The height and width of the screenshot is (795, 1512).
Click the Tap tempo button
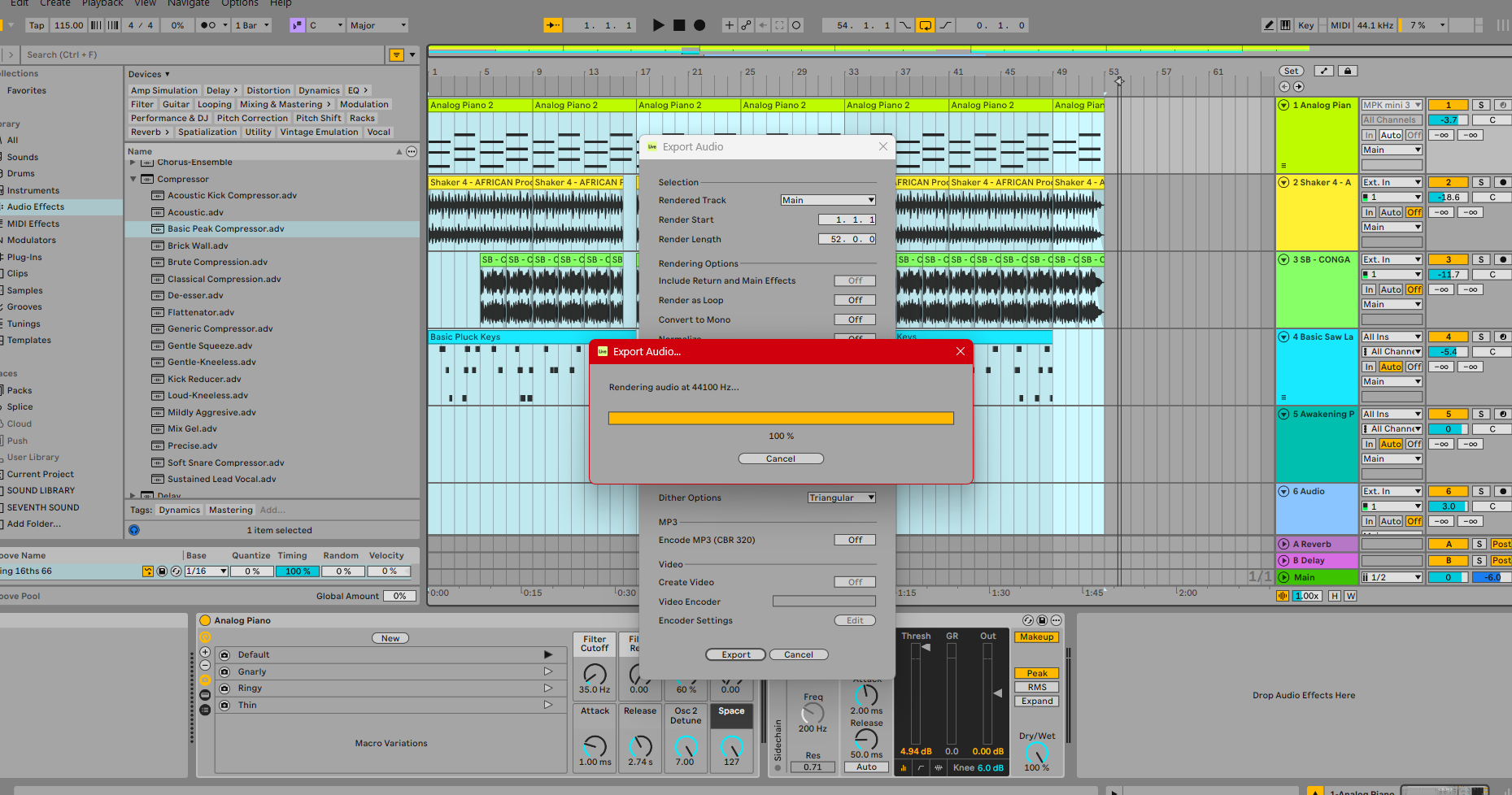point(37,25)
